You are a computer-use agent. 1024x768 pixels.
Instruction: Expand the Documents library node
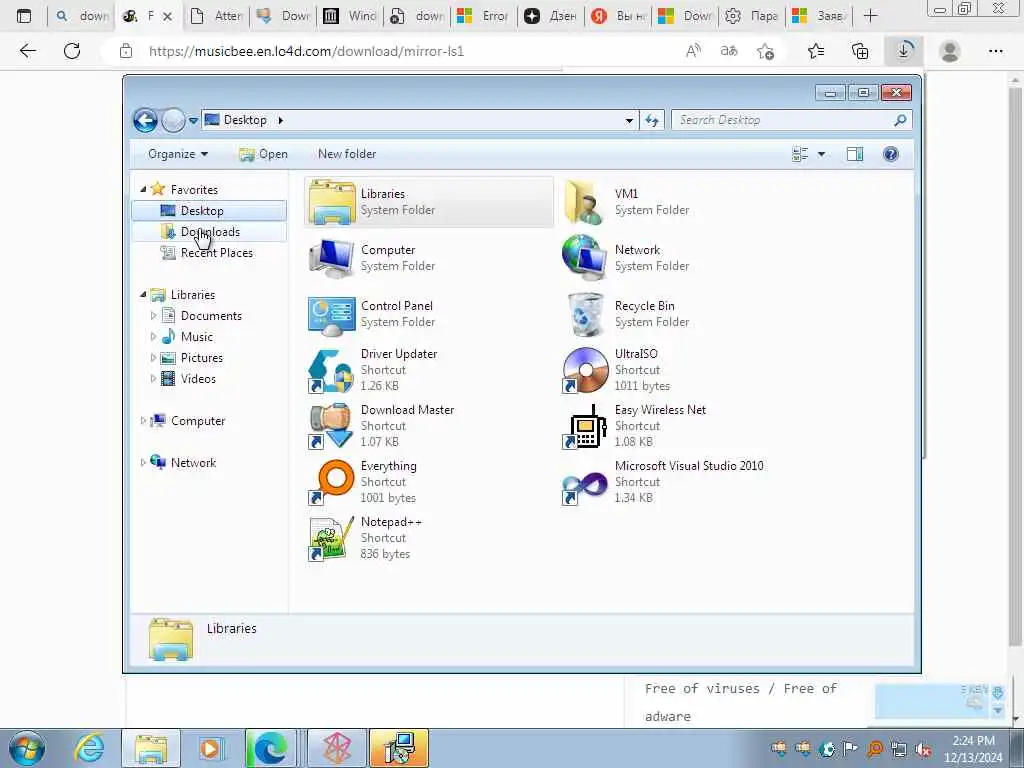click(x=153, y=315)
